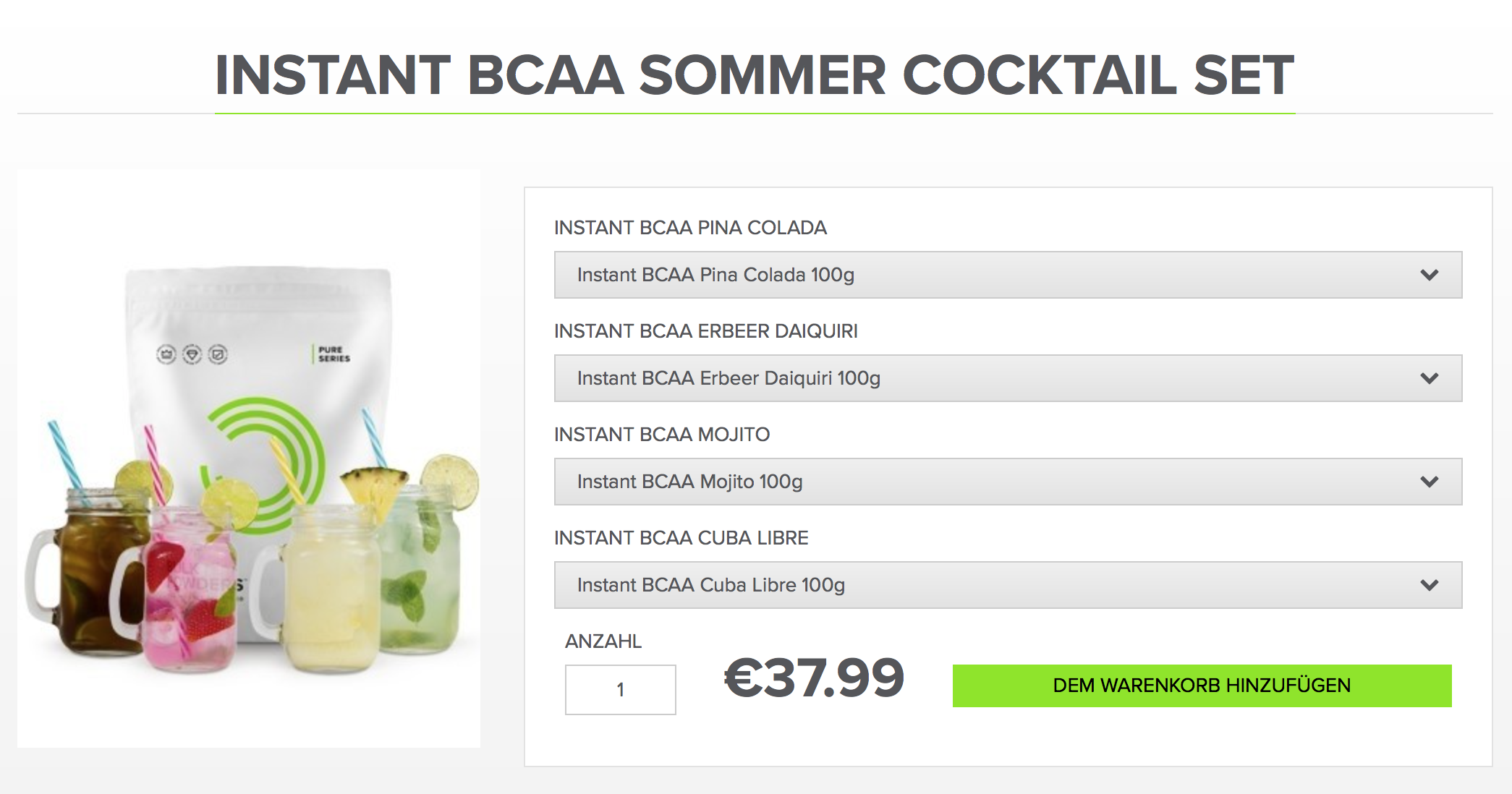This screenshot has height=794, width=1512.
Task: Click the INSTANT BCAA CUBA LIBRE label
Action: coord(681,538)
